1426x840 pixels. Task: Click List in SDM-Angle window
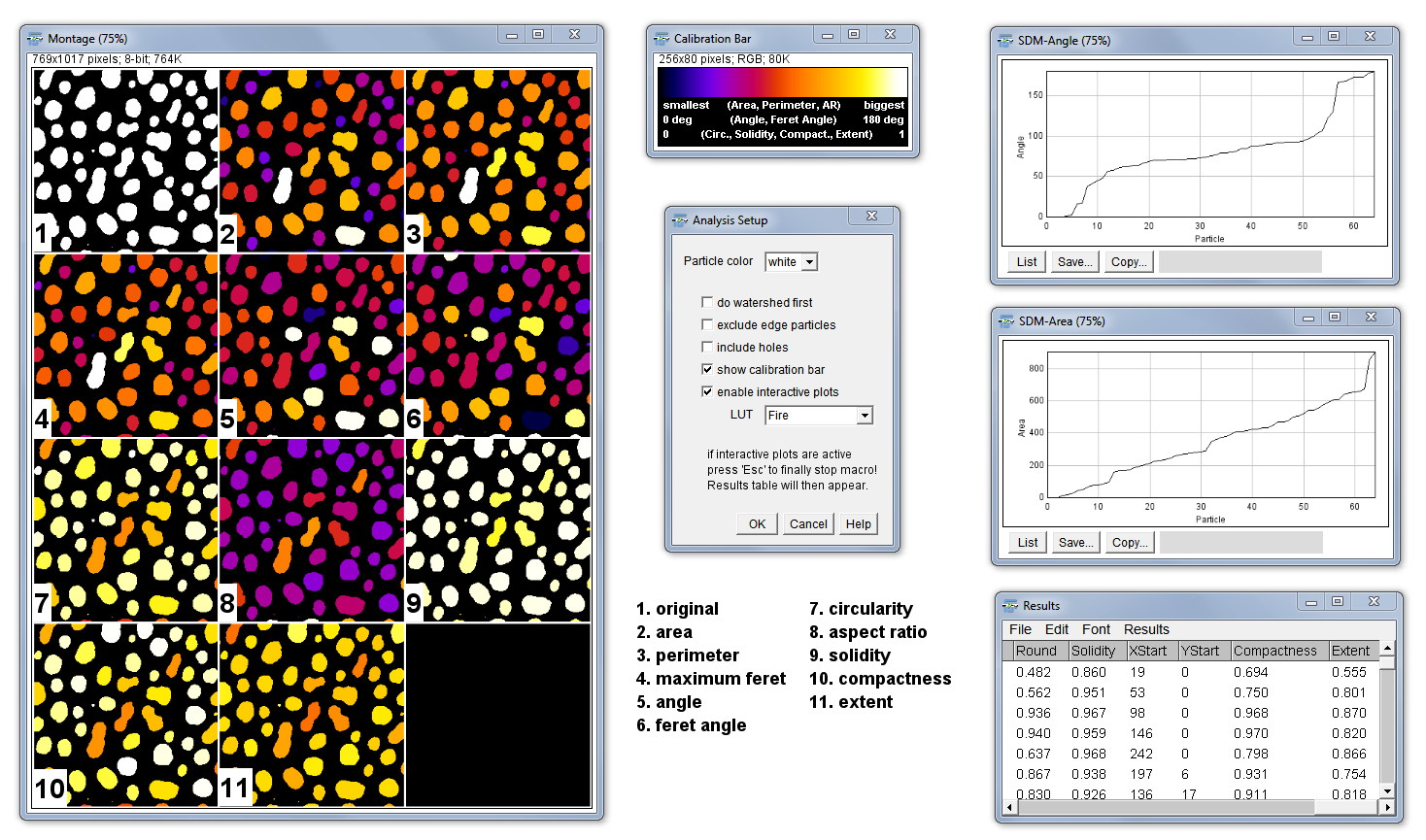pyautogui.click(x=1027, y=262)
